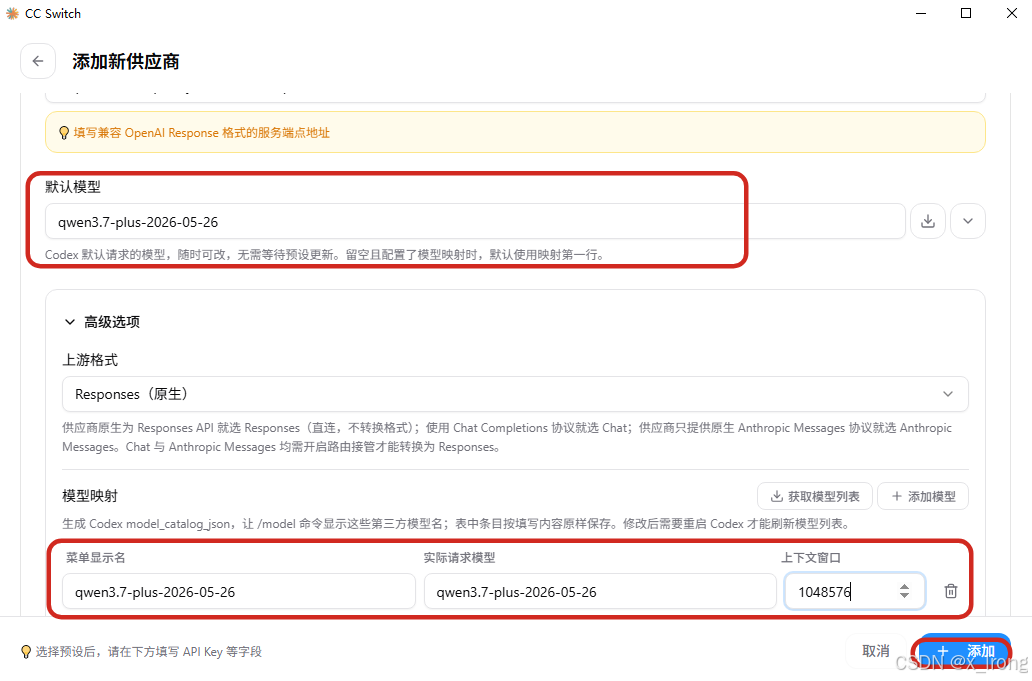This screenshot has width=1032, height=681.
Task: Click the lightbulb icon in footer tip
Action: click(26, 651)
